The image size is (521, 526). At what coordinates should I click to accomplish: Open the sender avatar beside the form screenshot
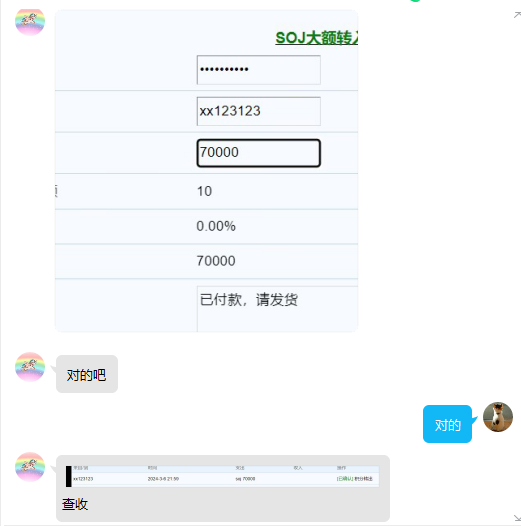point(30,22)
